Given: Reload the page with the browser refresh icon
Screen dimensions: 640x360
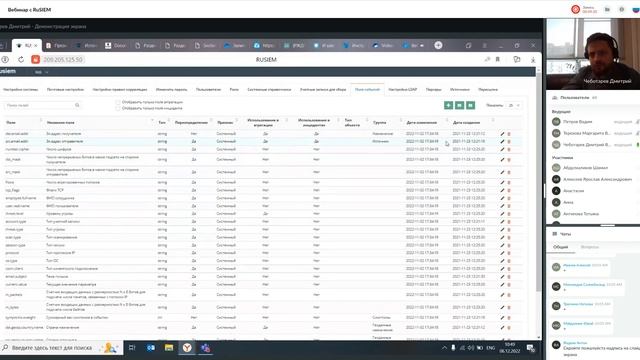Looking at the screenshot, I should 21,60.
